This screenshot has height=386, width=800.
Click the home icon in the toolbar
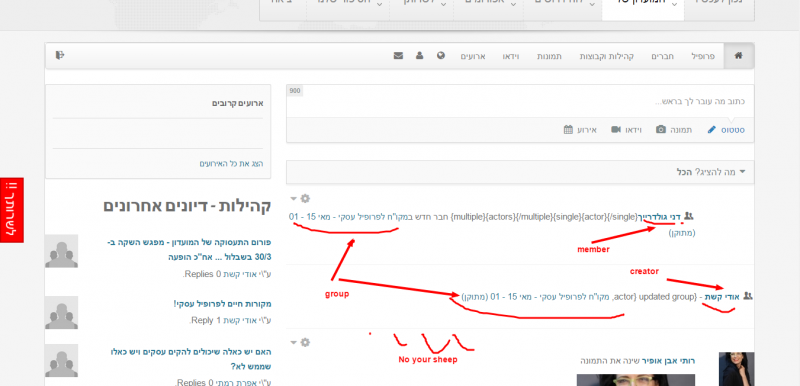(x=738, y=56)
